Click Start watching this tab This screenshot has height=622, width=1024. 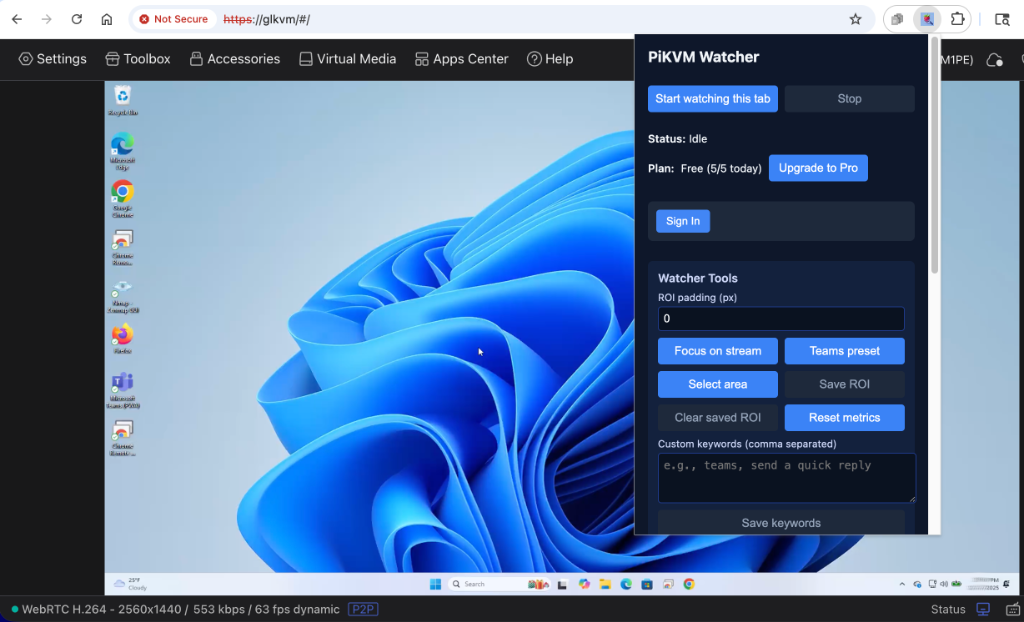coord(712,98)
